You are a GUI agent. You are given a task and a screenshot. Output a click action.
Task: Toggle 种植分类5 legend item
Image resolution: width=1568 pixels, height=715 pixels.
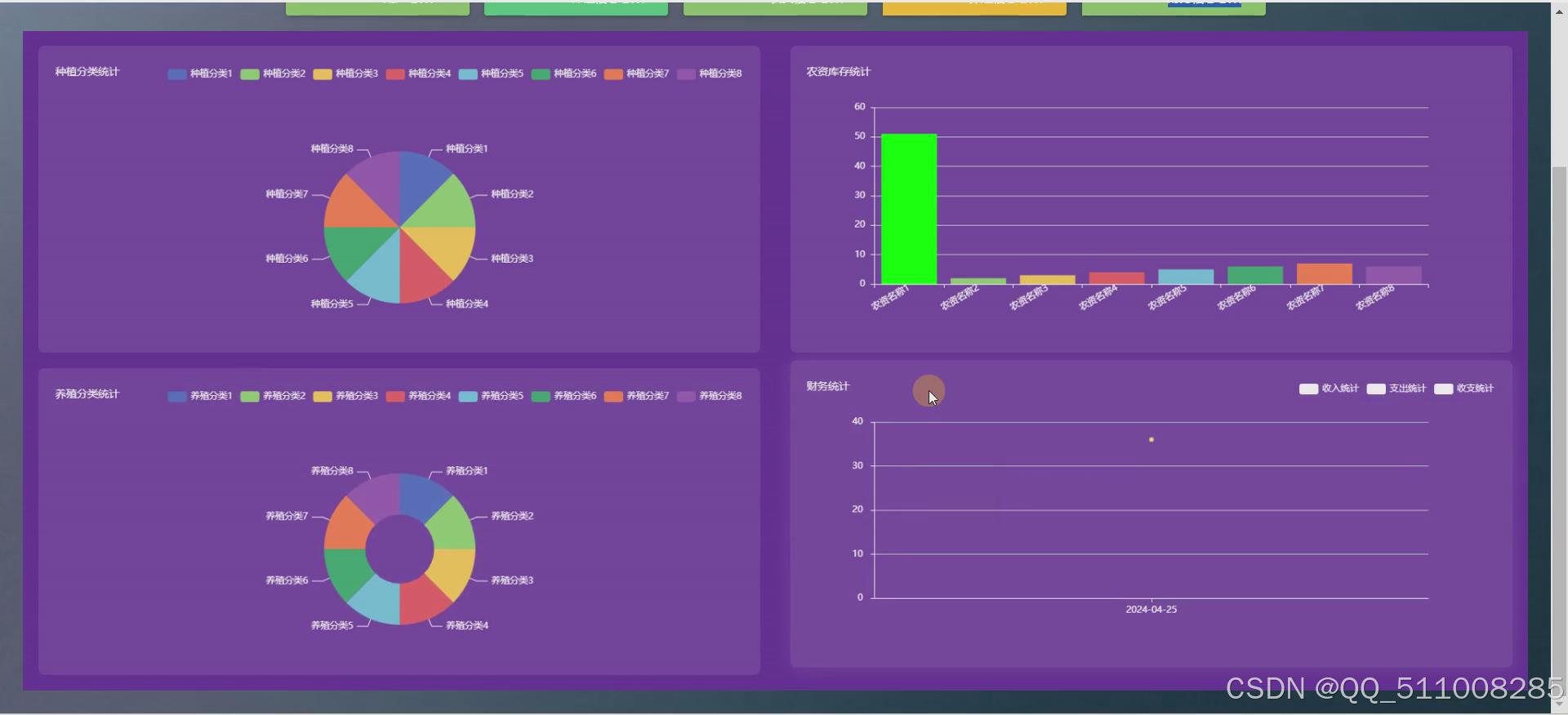click(x=491, y=73)
